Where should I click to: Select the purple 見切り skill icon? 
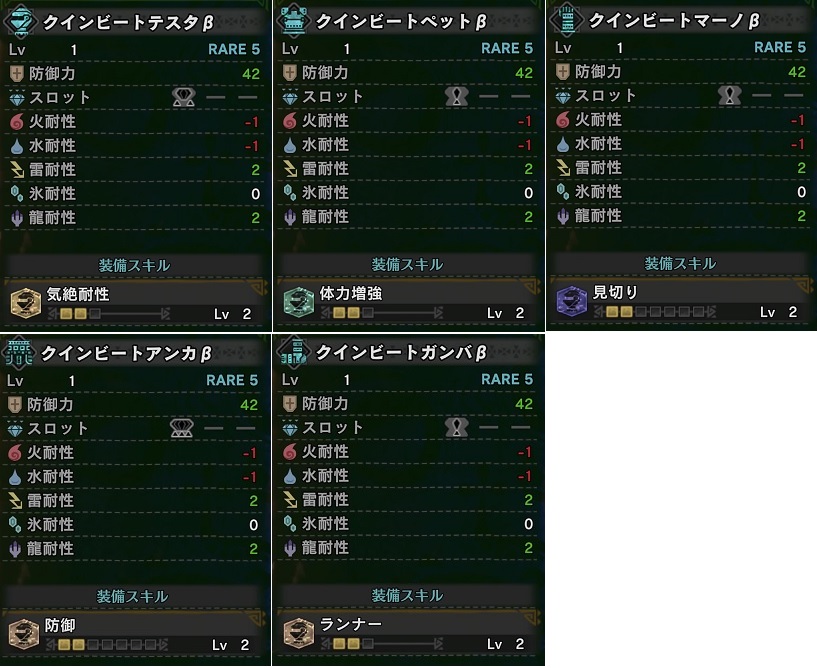[572, 301]
